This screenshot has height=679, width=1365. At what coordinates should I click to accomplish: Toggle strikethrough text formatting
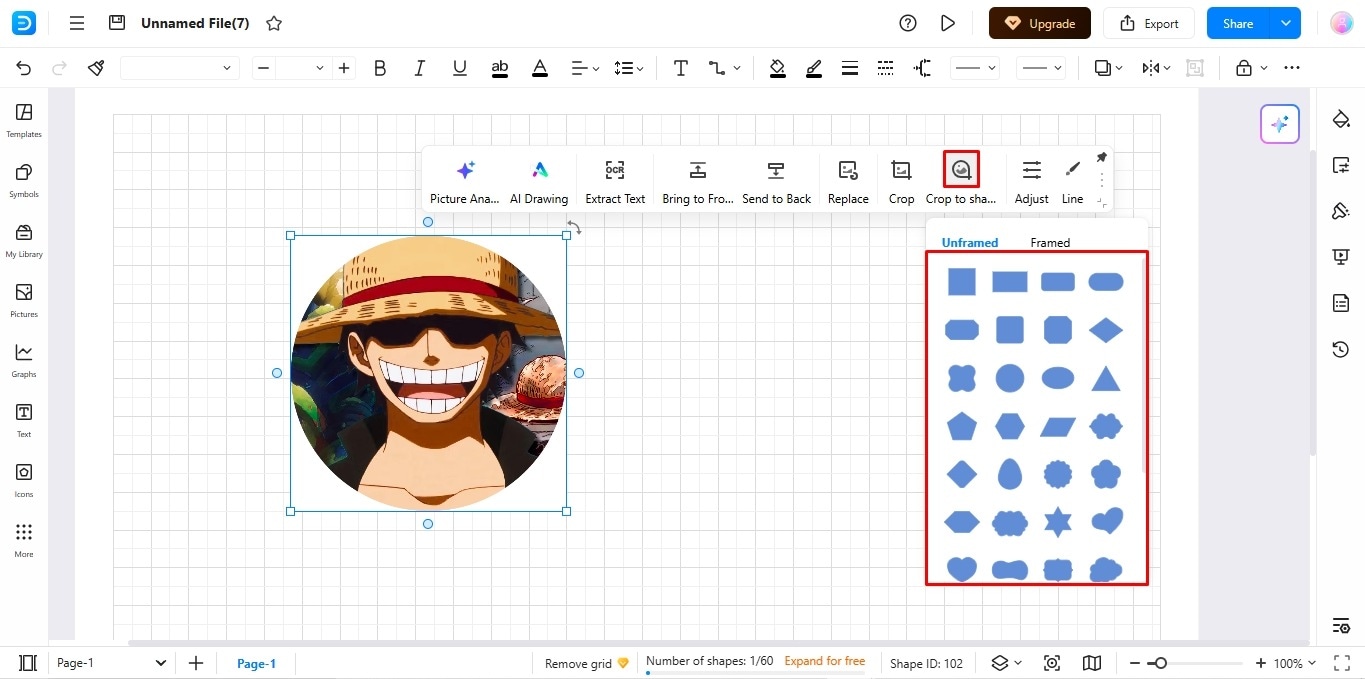(500, 68)
